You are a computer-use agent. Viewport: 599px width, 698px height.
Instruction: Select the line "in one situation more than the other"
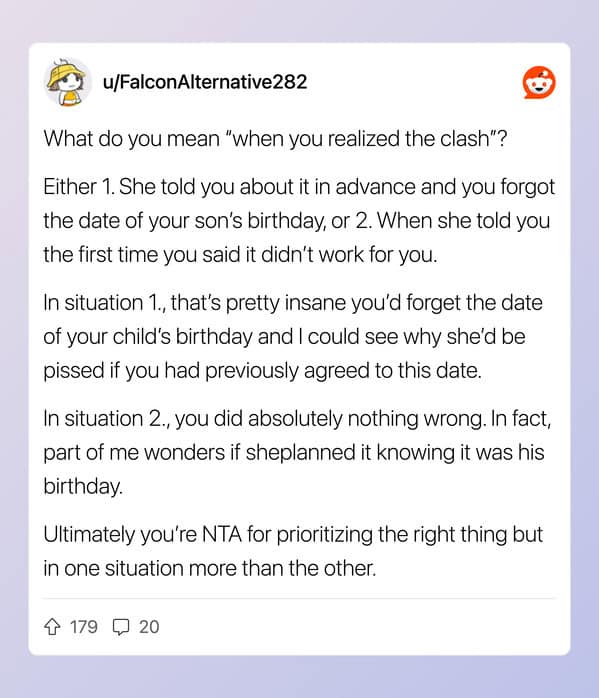click(x=210, y=568)
